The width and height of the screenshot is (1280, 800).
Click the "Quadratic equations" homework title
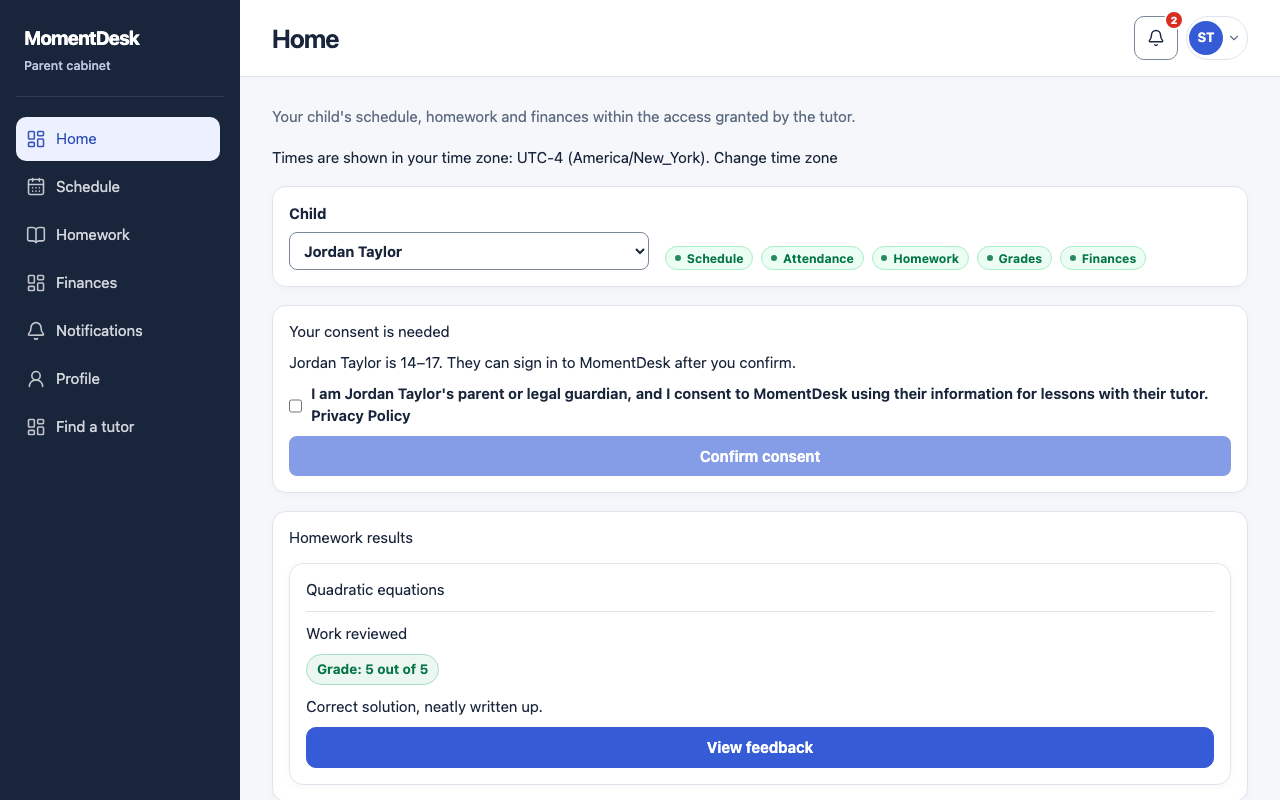tap(375, 590)
